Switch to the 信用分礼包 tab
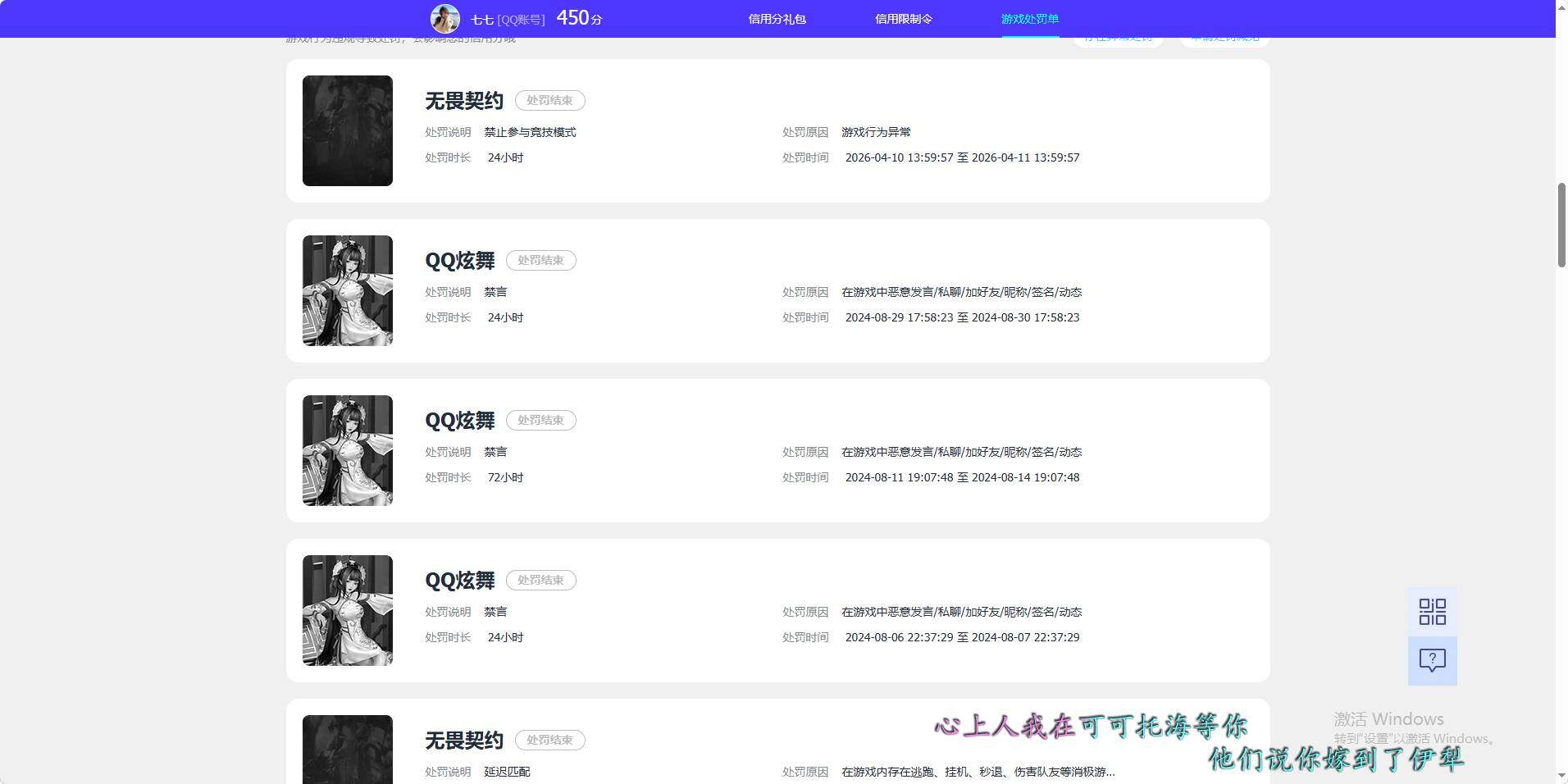This screenshot has width=1568, height=784. tap(777, 19)
